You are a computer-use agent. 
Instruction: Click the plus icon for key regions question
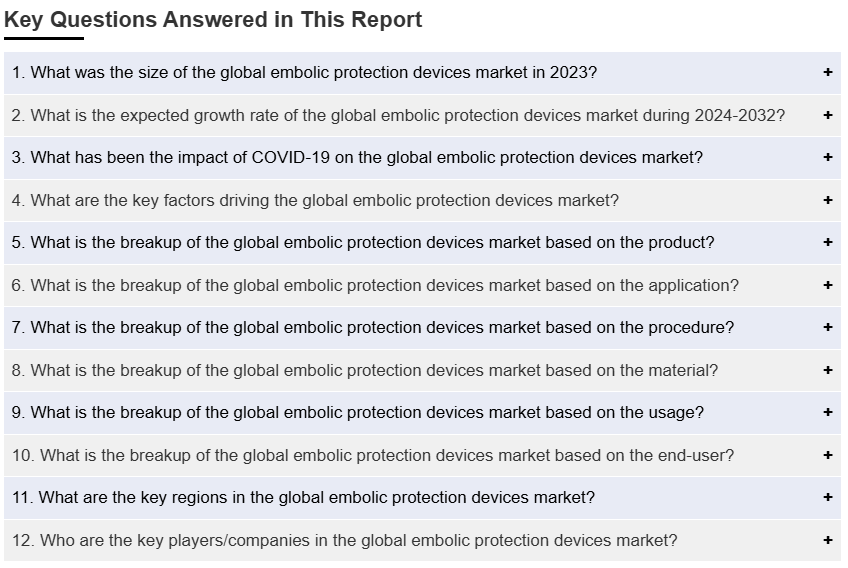[828, 498]
